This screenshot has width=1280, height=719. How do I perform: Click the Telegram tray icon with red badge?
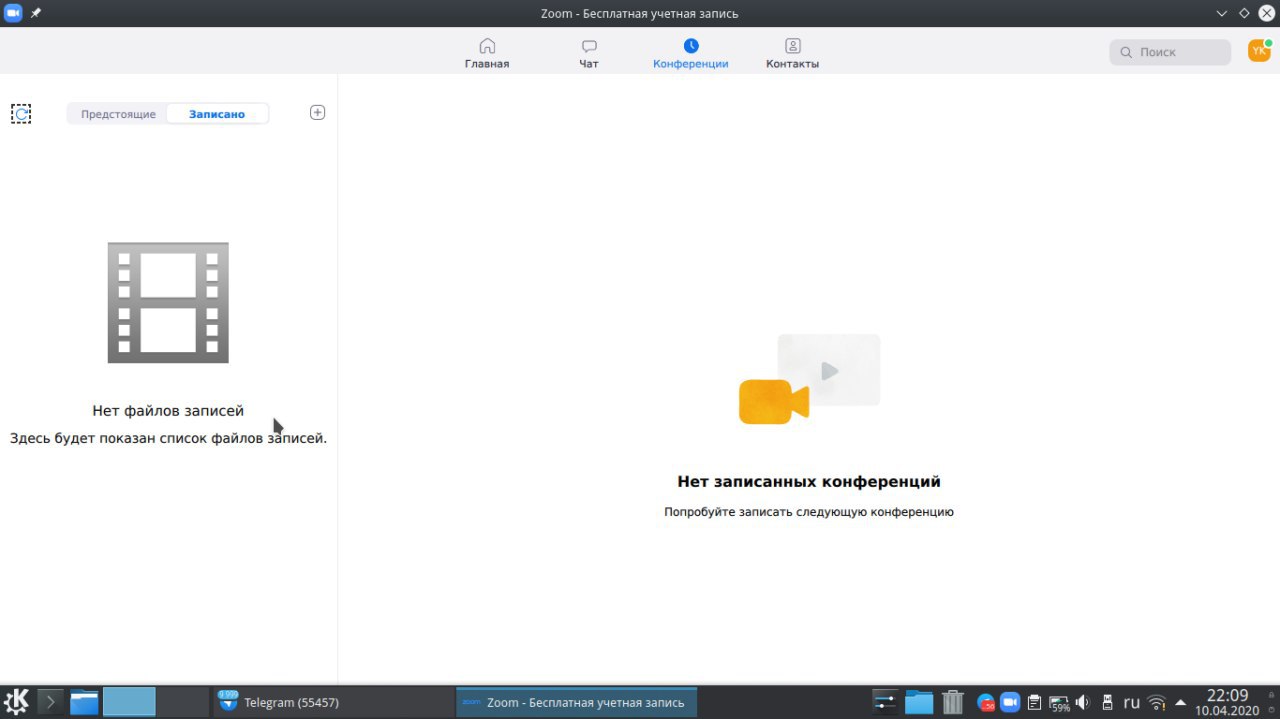click(x=986, y=703)
